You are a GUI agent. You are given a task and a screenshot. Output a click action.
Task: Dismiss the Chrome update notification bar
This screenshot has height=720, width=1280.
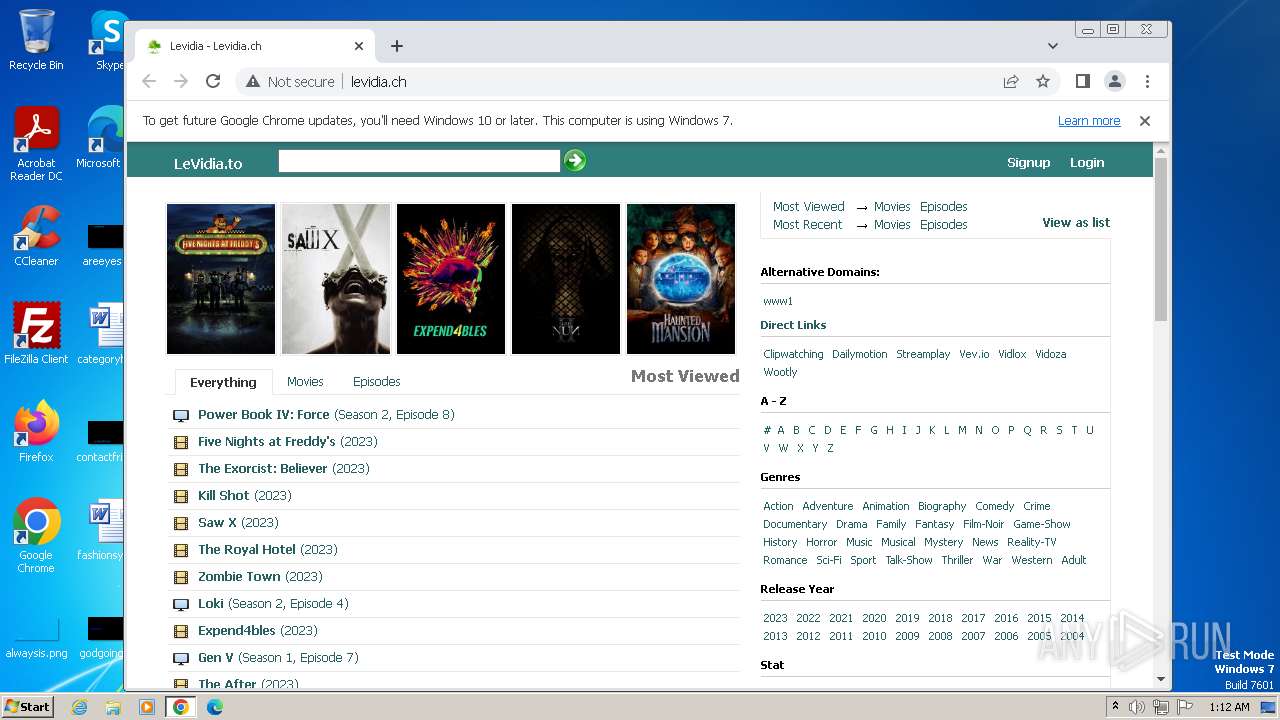click(1145, 121)
